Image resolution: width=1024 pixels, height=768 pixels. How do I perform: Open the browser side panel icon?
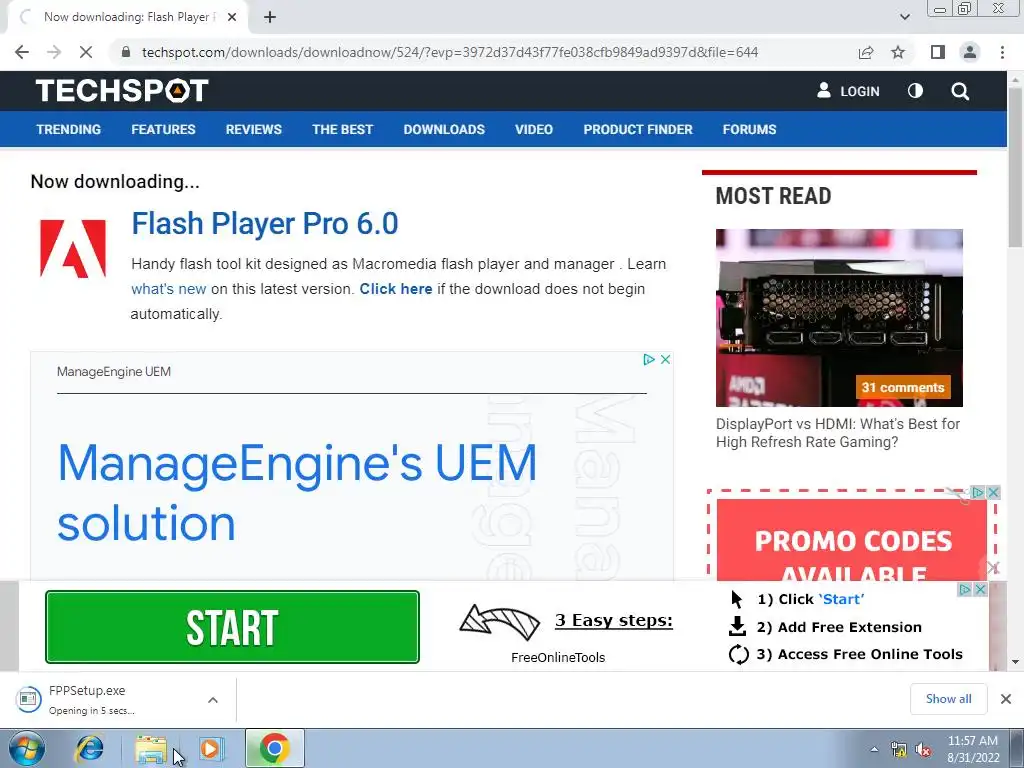coord(938,52)
